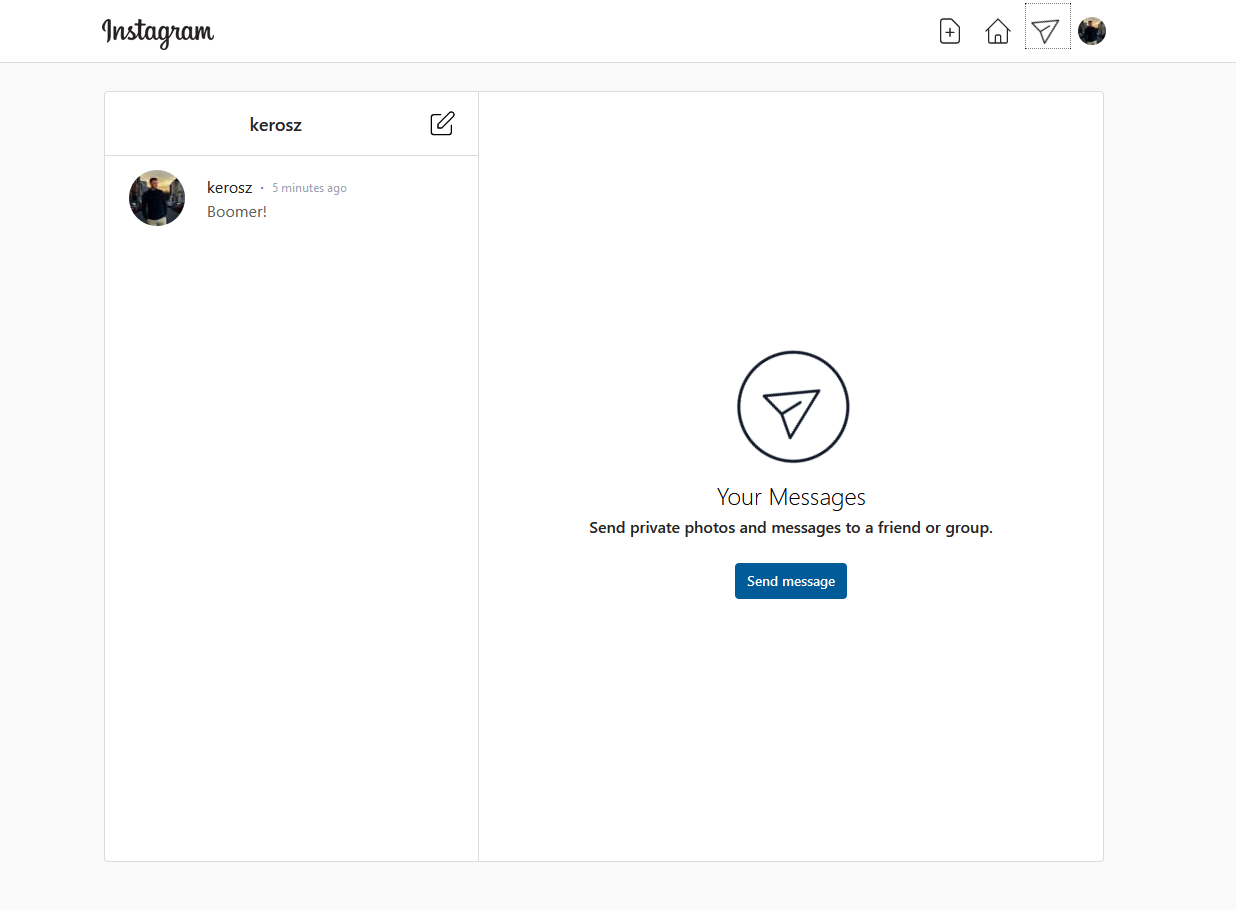Viewport: 1236px width, 910px height.
Task: Click the large paper plane circle illustration
Action: [793, 407]
